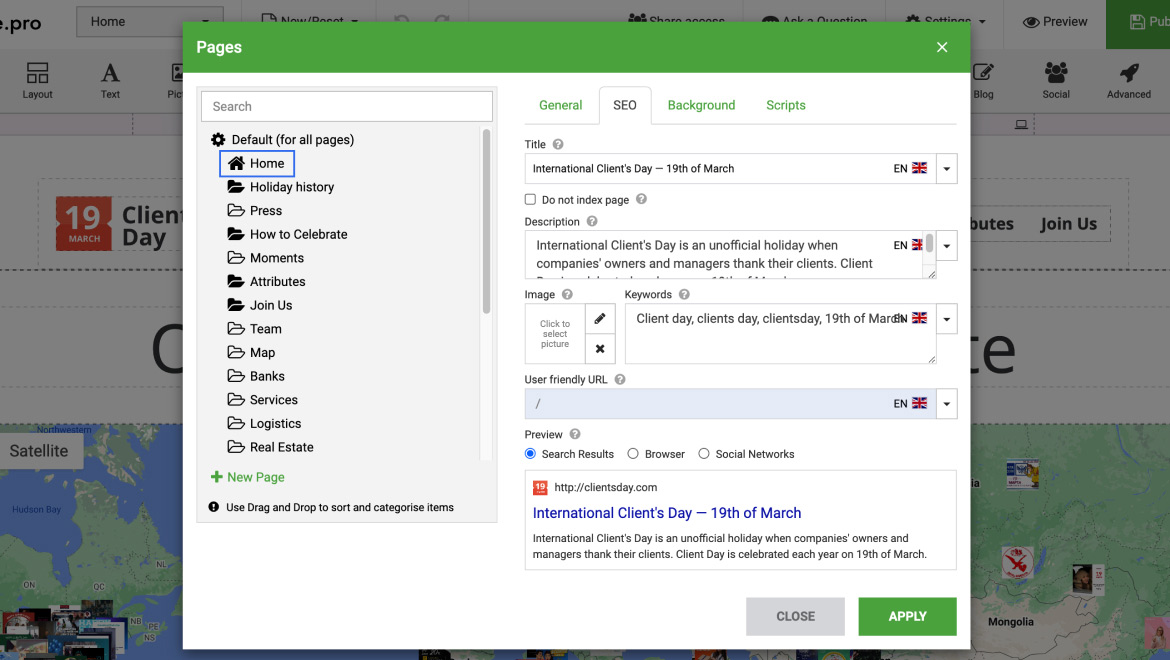
Task: Expand the Title language dropdown arrow
Action: pyautogui.click(x=947, y=169)
